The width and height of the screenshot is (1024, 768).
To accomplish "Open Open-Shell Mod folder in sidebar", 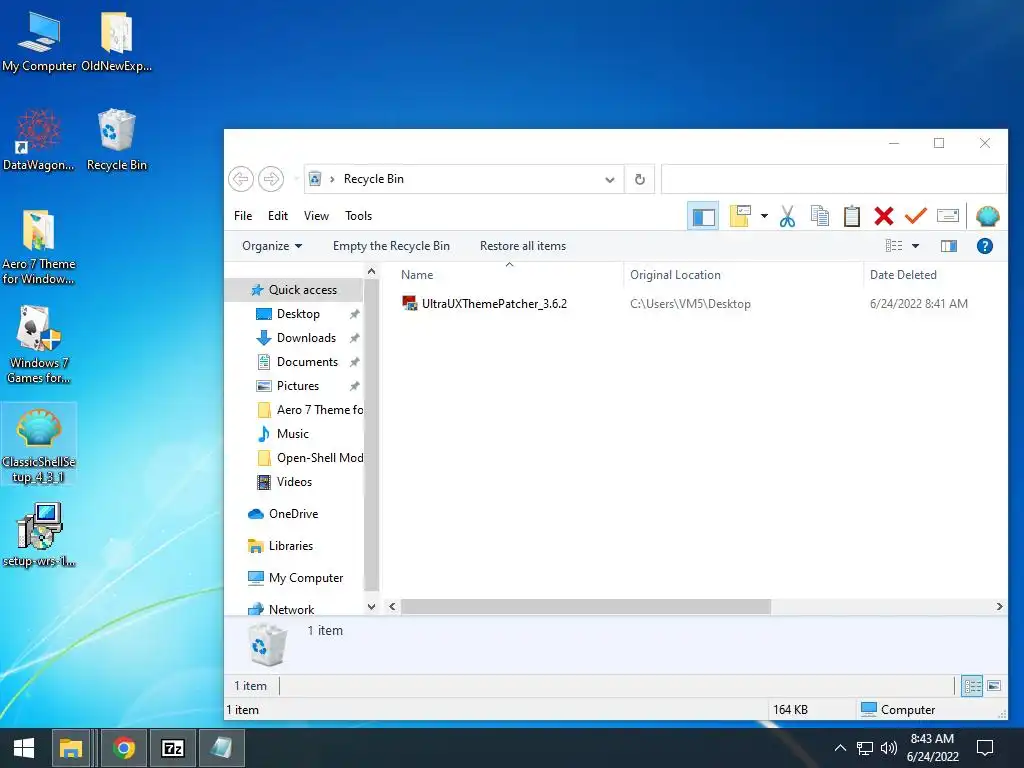I will [x=311, y=458].
